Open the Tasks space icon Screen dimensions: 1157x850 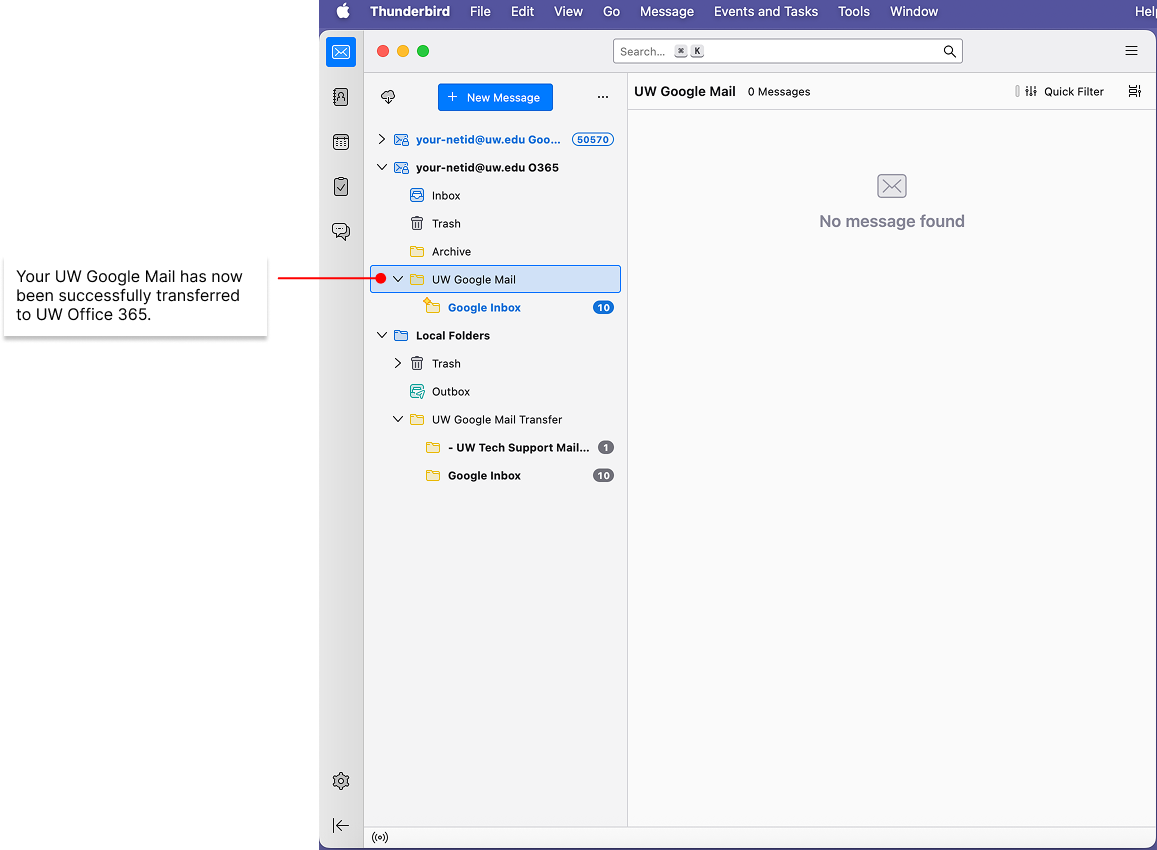(x=341, y=187)
